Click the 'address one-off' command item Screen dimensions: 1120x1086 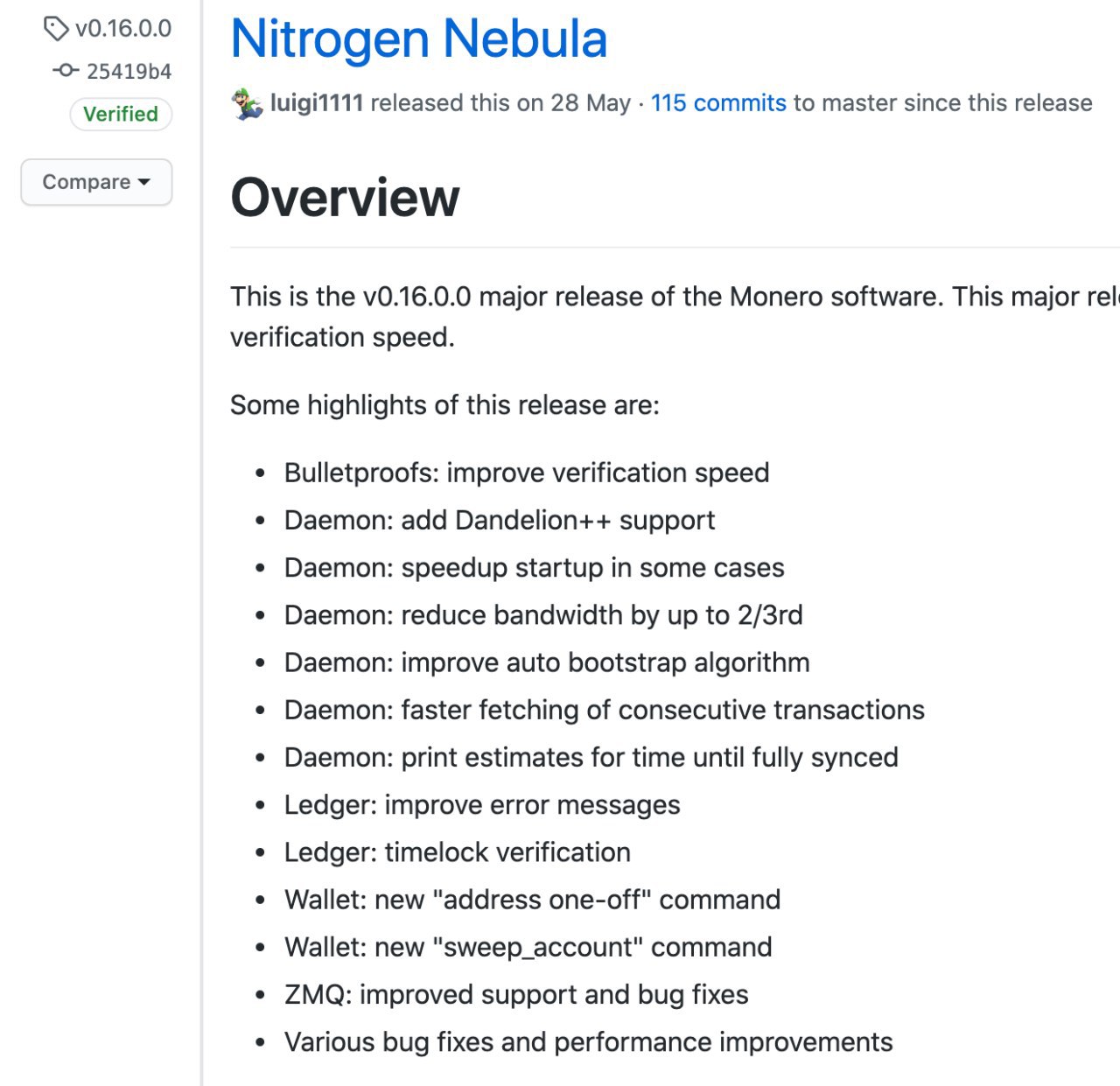532,900
